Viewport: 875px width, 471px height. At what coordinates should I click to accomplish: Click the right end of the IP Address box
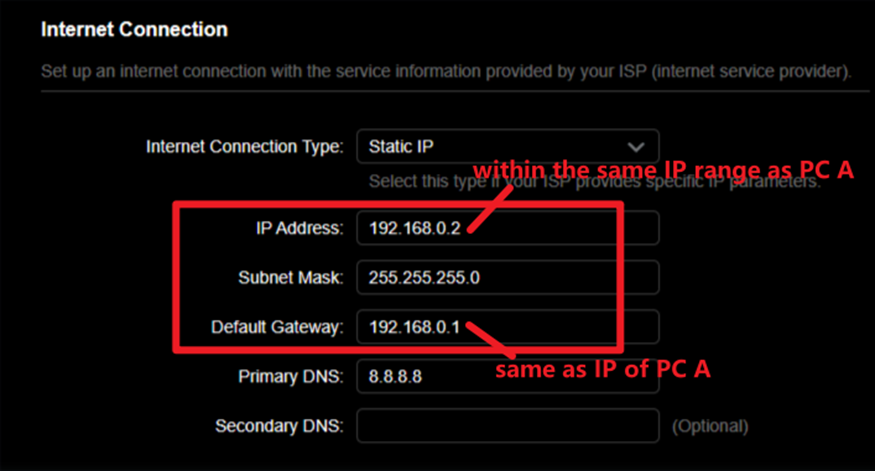click(x=645, y=228)
